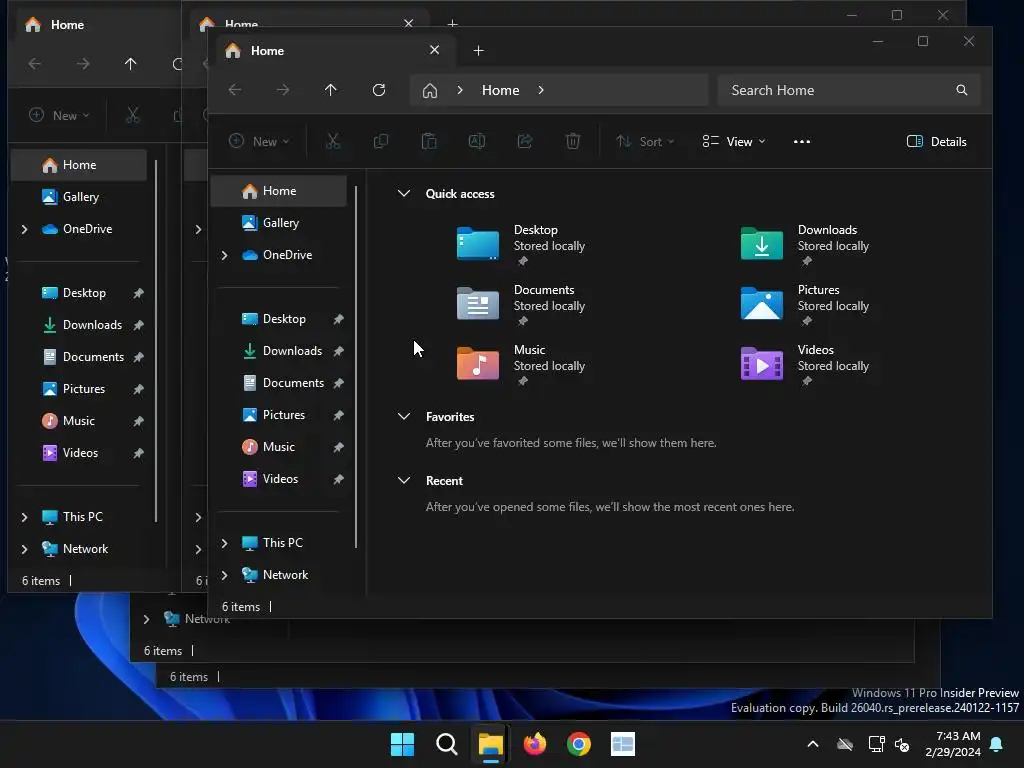Unpin Pictures in front window sidebar
Image resolution: width=1024 pixels, height=768 pixels.
coord(338,415)
